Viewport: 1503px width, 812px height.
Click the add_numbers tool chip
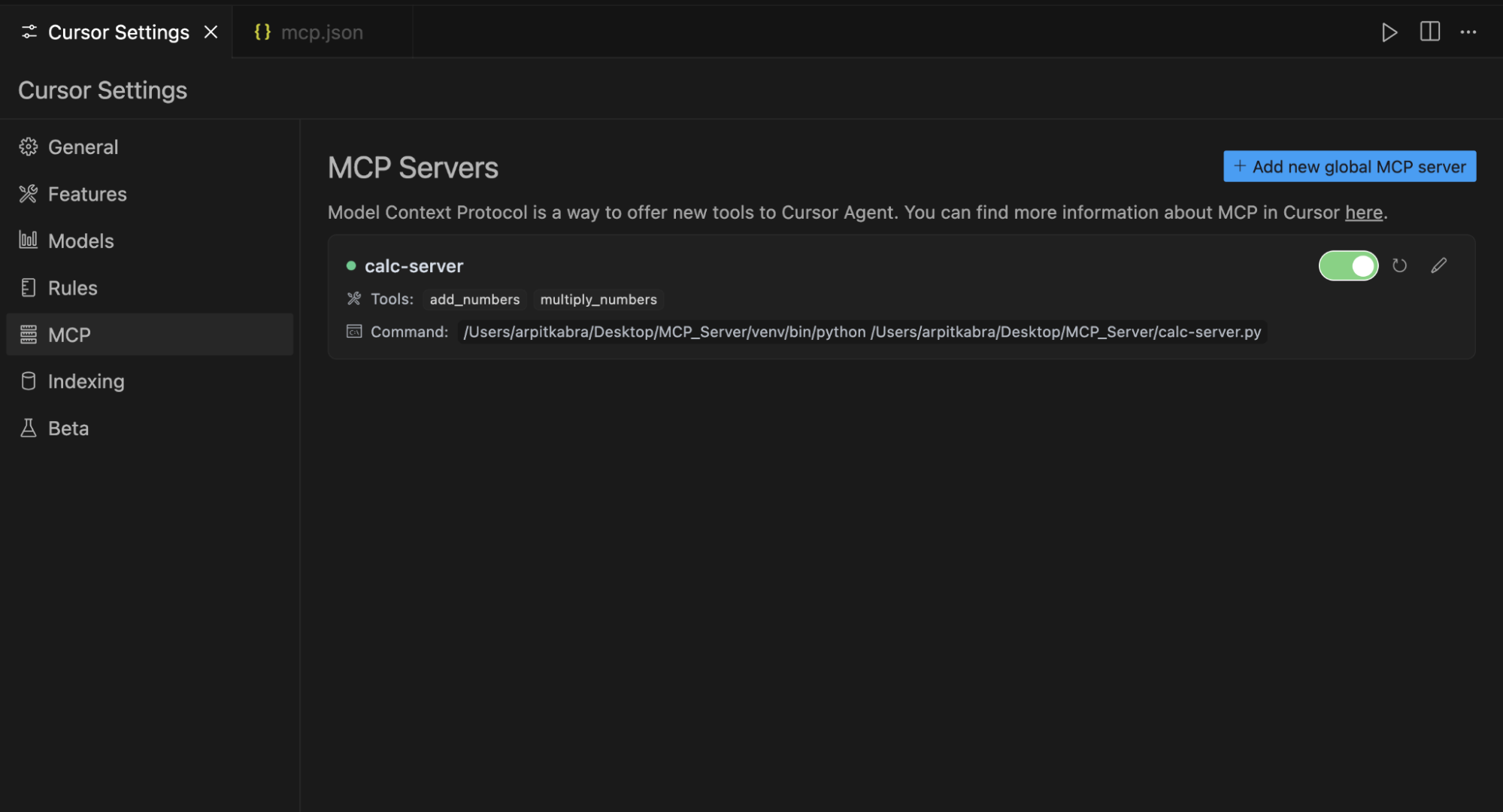click(474, 299)
